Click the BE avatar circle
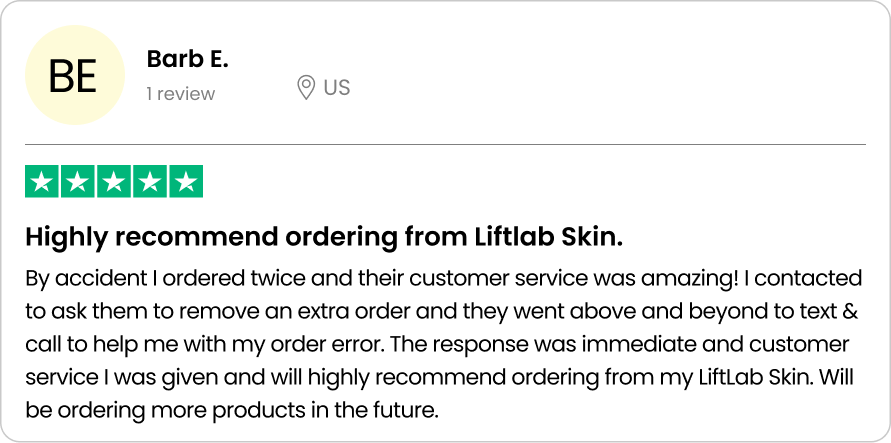The width and height of the screenshot is (891, 443). [73, 75]
